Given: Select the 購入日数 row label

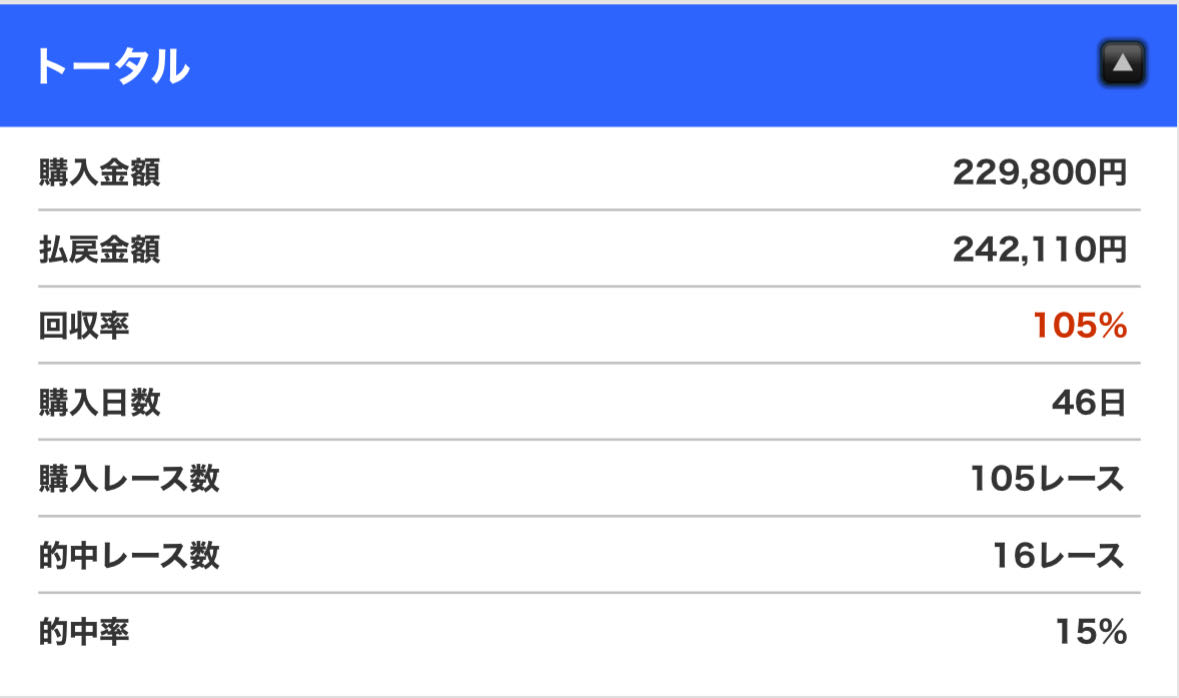Looking at the screenshot, I should tap(99, 403).
